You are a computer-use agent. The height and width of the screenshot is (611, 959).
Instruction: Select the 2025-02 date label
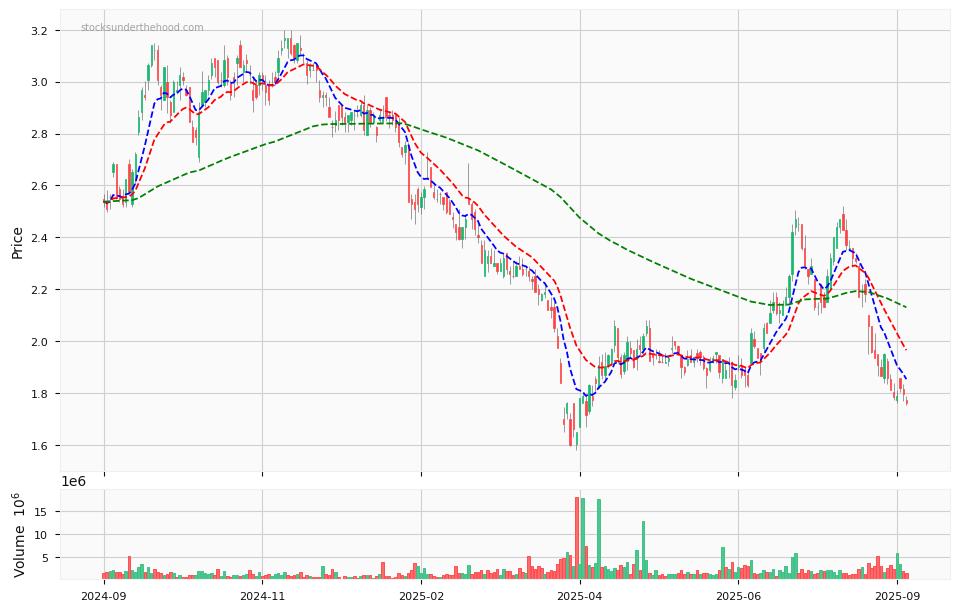point(421,596)
